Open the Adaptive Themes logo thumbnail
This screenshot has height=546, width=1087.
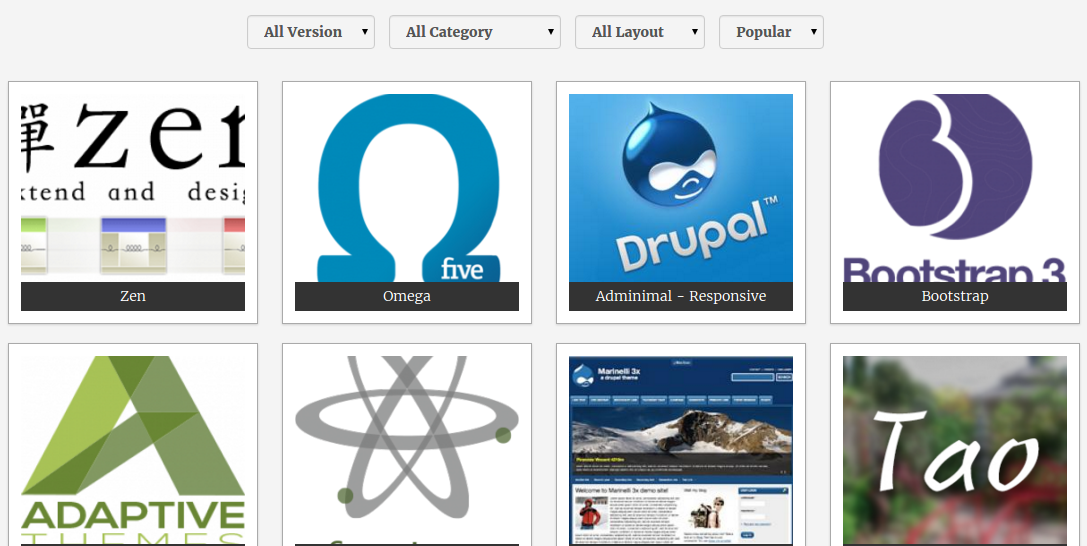(x=133, y=450)
